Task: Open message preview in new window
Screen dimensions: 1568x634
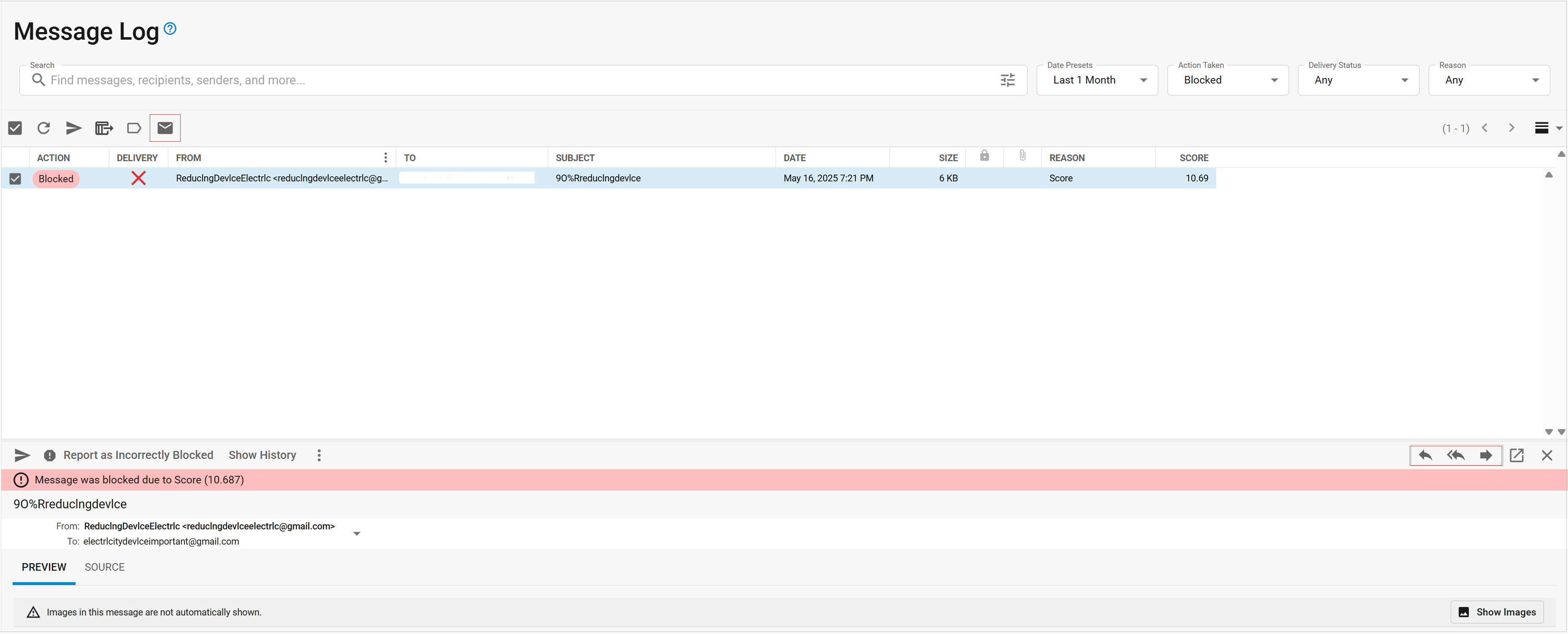Action: [1517, 454]
